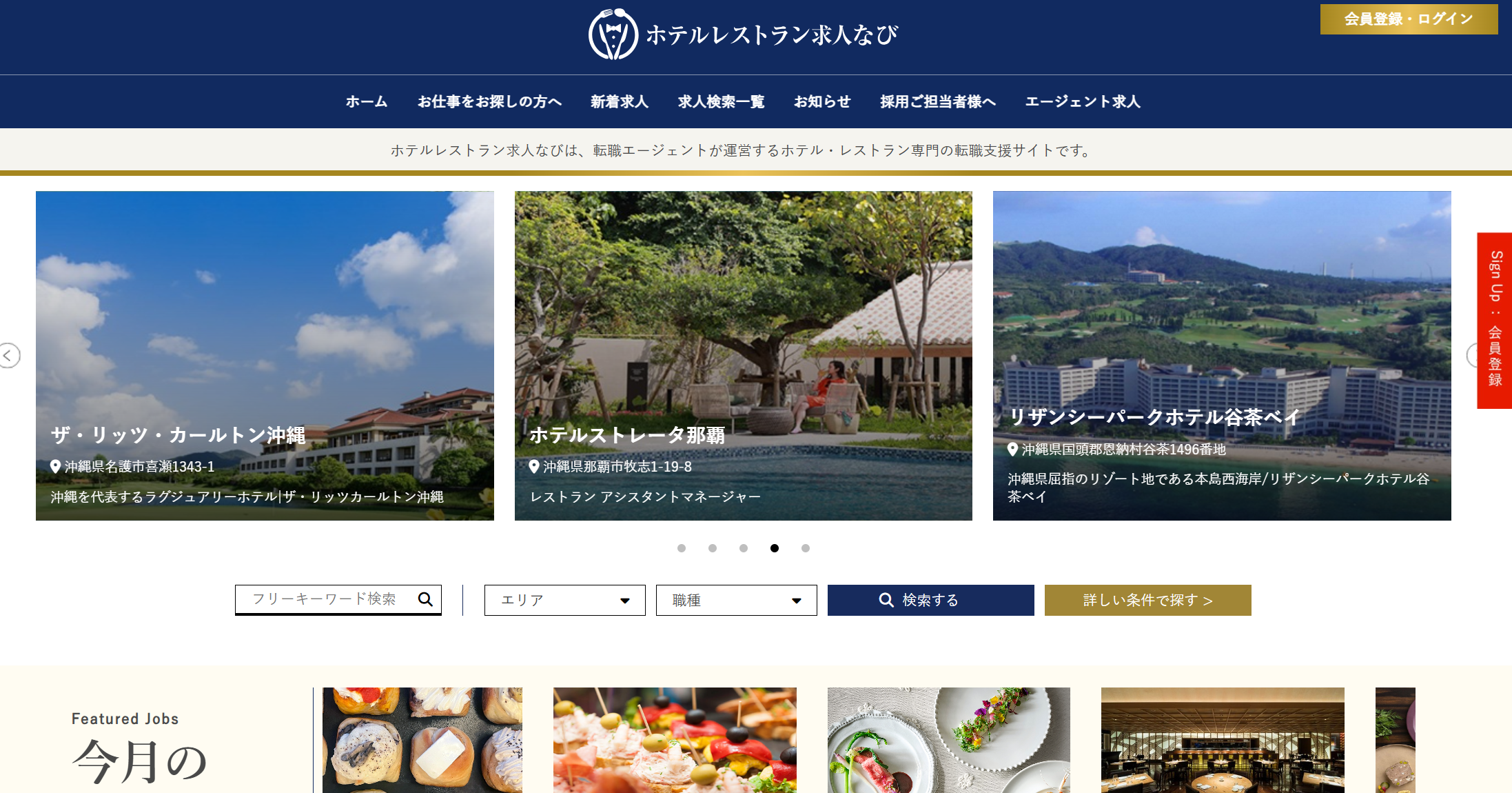This screenshot has height=793, width=1512.
Task: Open 新着求人 in navigation menu
Action: coord(619,101)
